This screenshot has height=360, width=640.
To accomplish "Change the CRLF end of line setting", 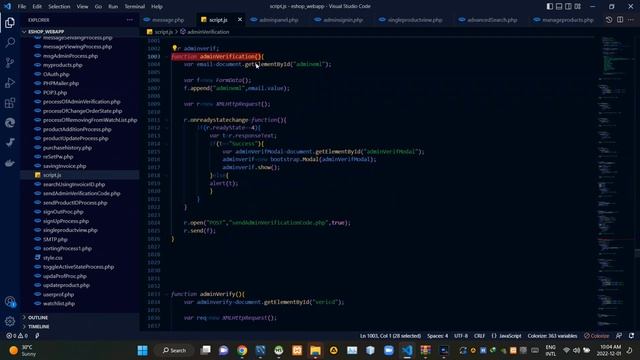I will click(x=479, y=336).
